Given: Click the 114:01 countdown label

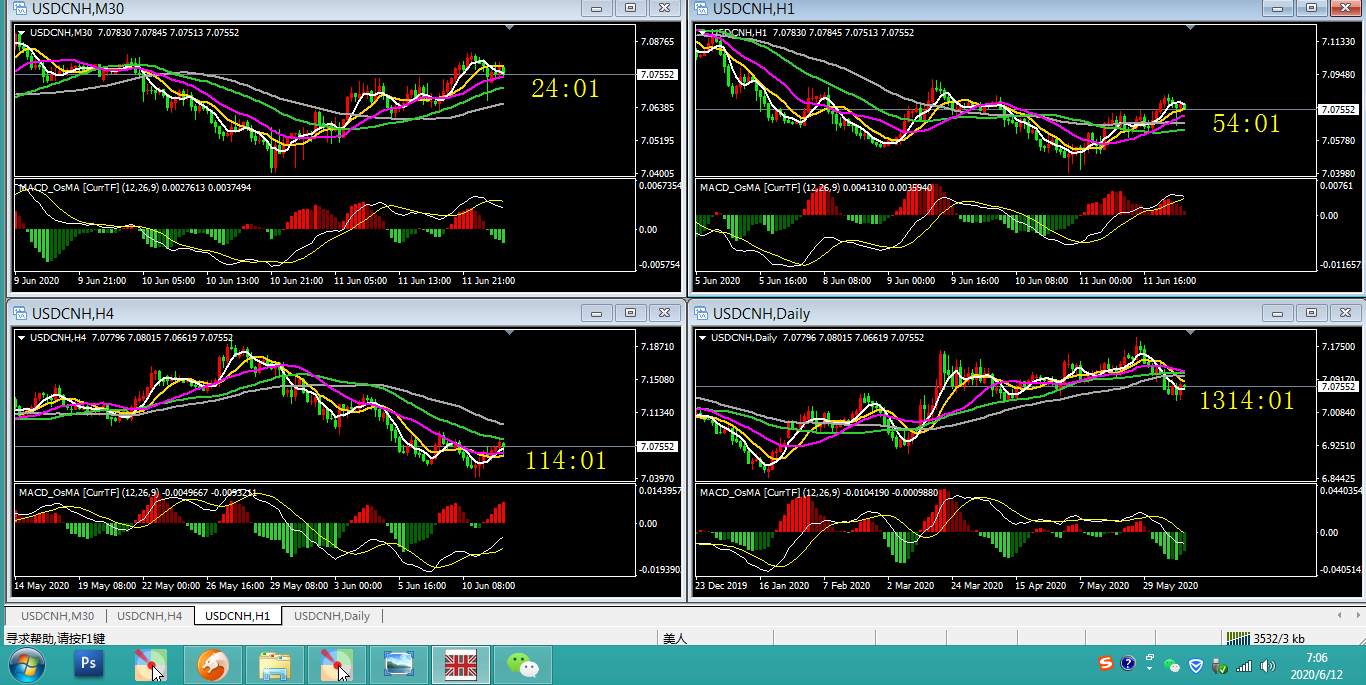Looking at the screenshot, I should (x=566, y=460).
